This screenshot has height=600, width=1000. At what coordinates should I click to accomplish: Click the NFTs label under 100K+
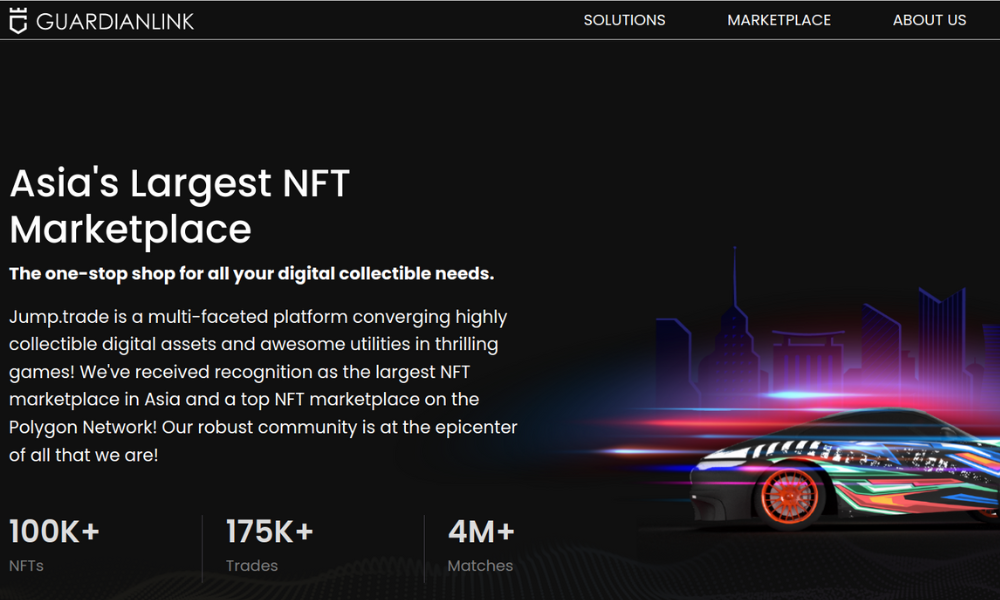tap(26, 566)
